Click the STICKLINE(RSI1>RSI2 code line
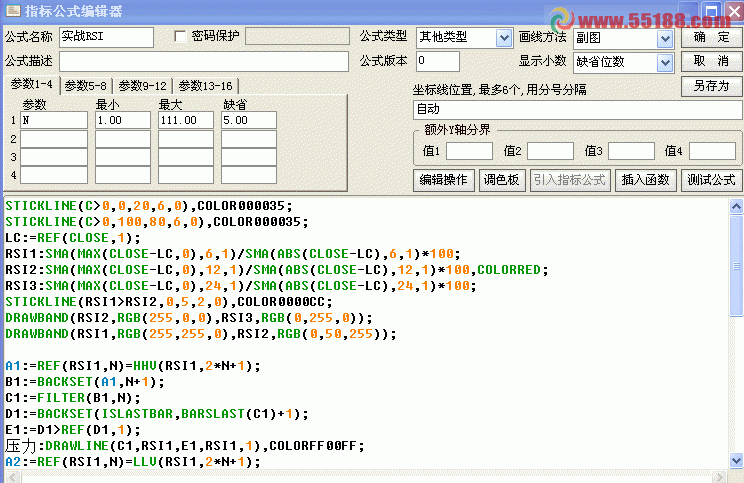Image resolution: width=744 pixels, height=483 pixels. [169, 302]
